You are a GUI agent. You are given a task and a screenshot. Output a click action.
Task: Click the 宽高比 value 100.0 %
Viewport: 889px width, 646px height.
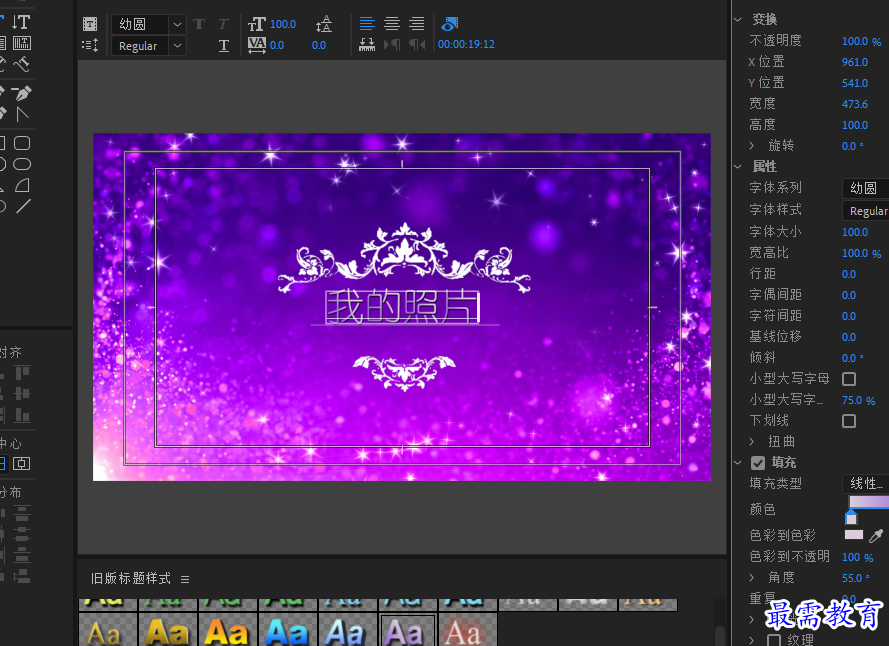(861, 254)
